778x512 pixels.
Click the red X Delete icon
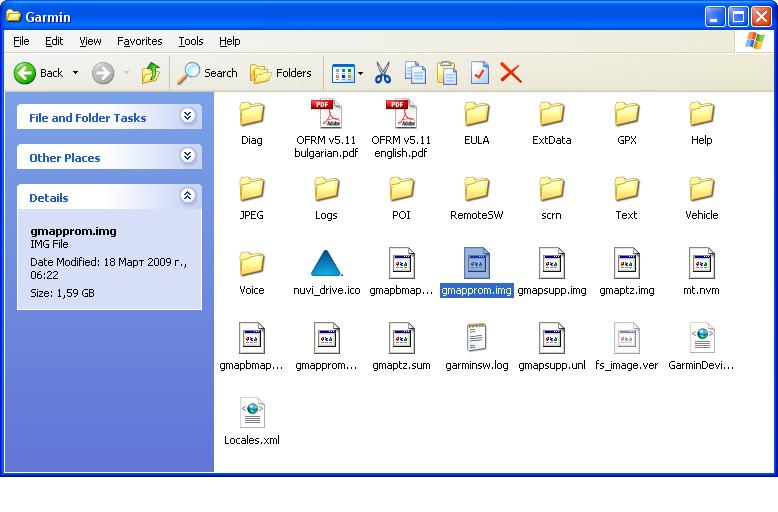click(511, 73)
